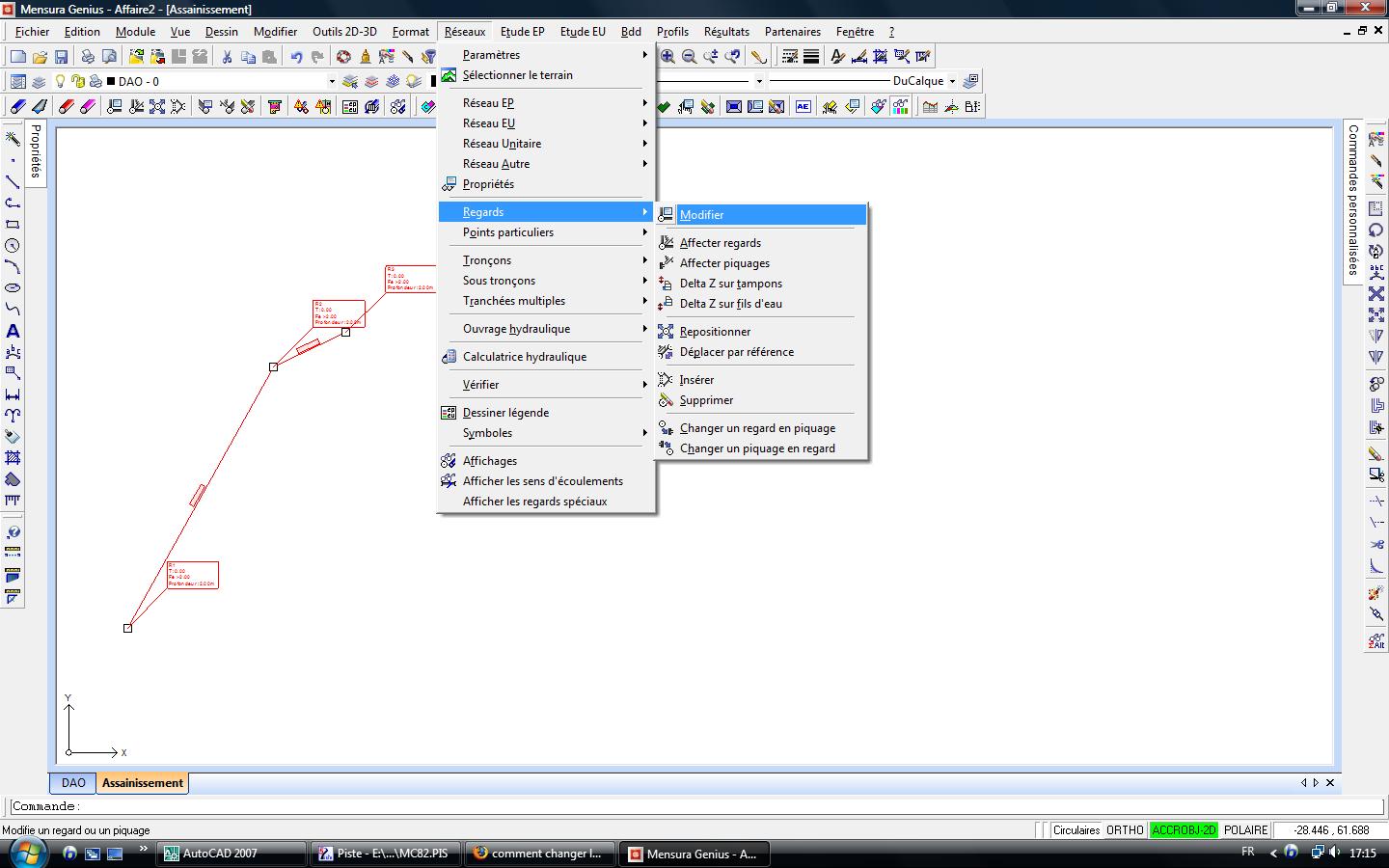Click the Copy icon
This screenshot has width=1389, height=868.
[x=248, y=57]
